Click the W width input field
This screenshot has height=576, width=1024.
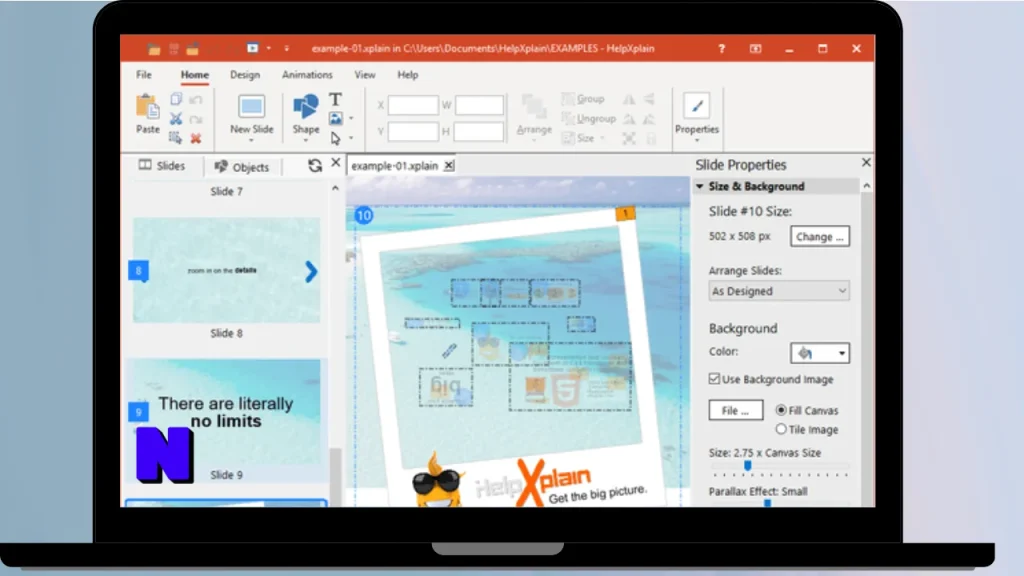(x=479, y=105)
